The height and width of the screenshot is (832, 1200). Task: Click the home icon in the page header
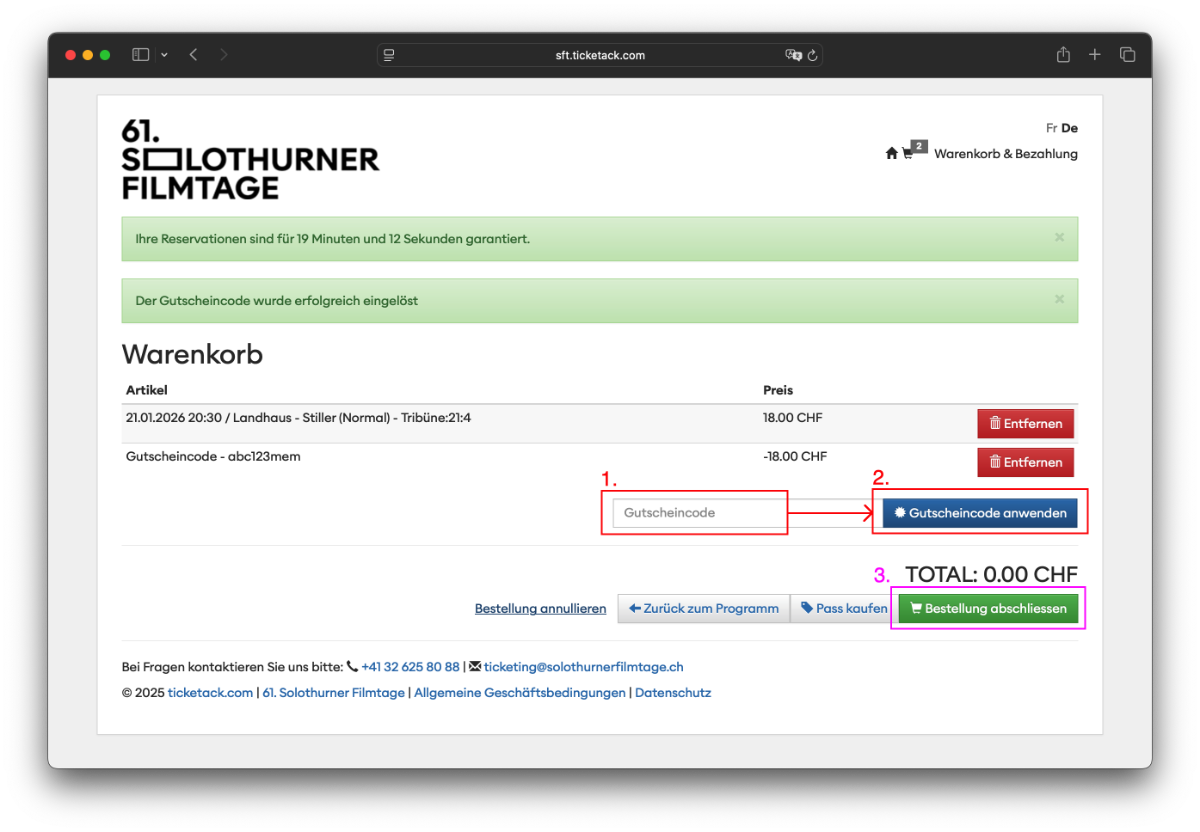[891, 153]
